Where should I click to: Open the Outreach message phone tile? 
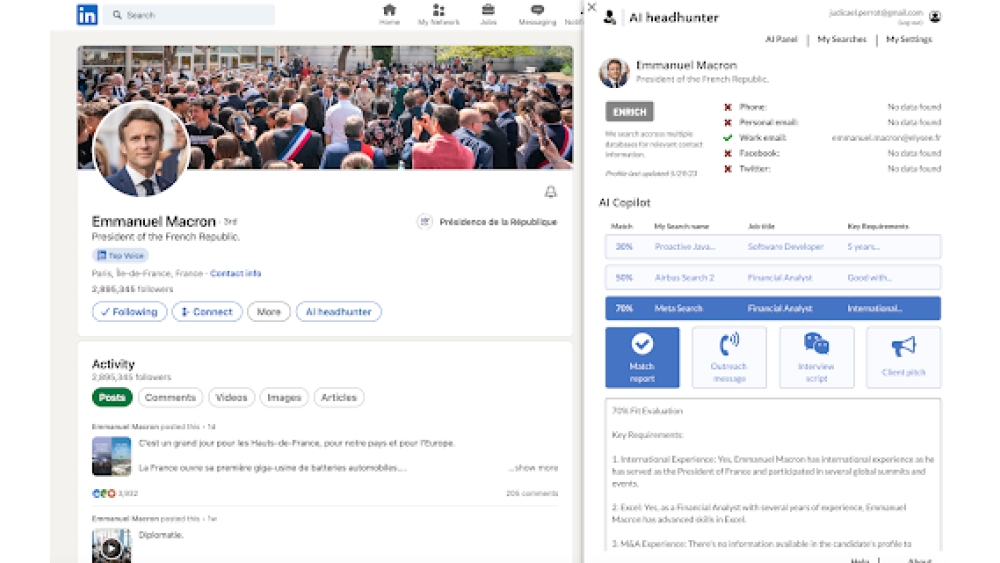(729, 357)
